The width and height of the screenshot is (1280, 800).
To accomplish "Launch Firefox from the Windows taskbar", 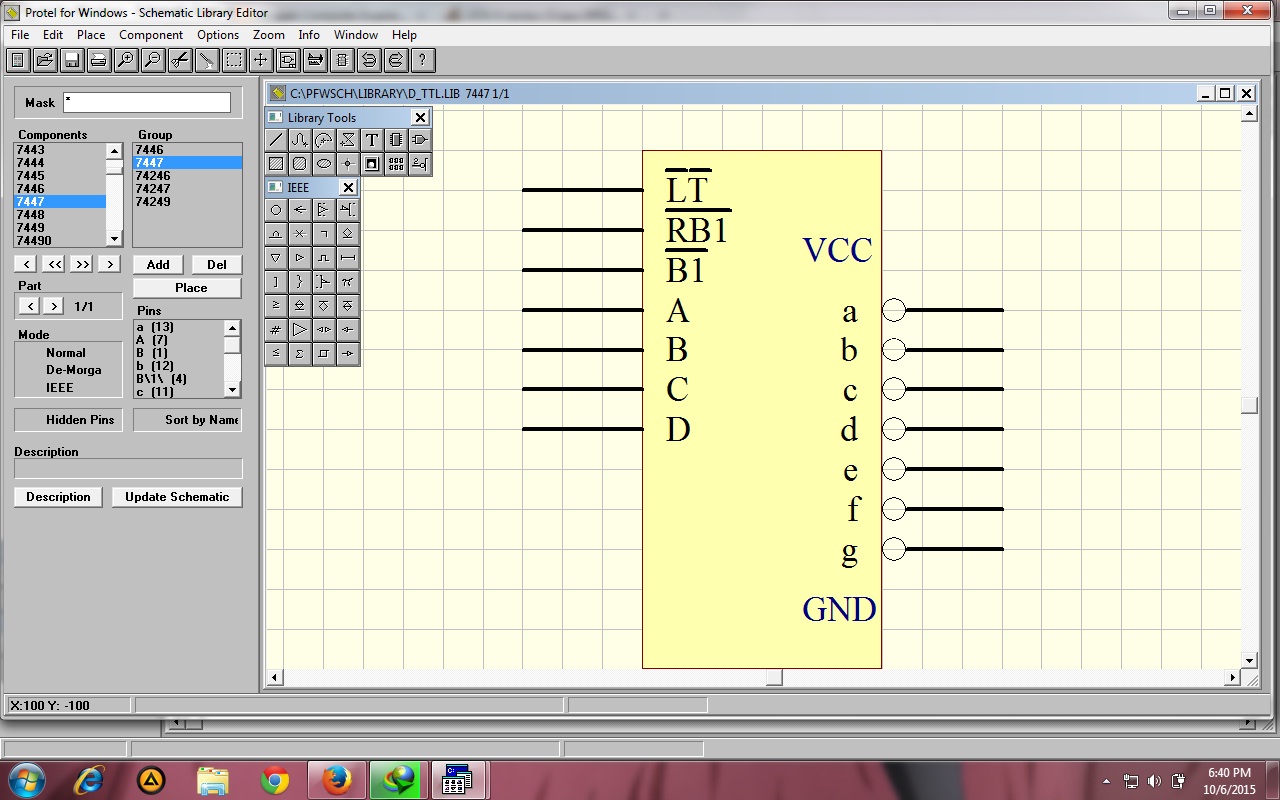I will [x=337, y=780].
